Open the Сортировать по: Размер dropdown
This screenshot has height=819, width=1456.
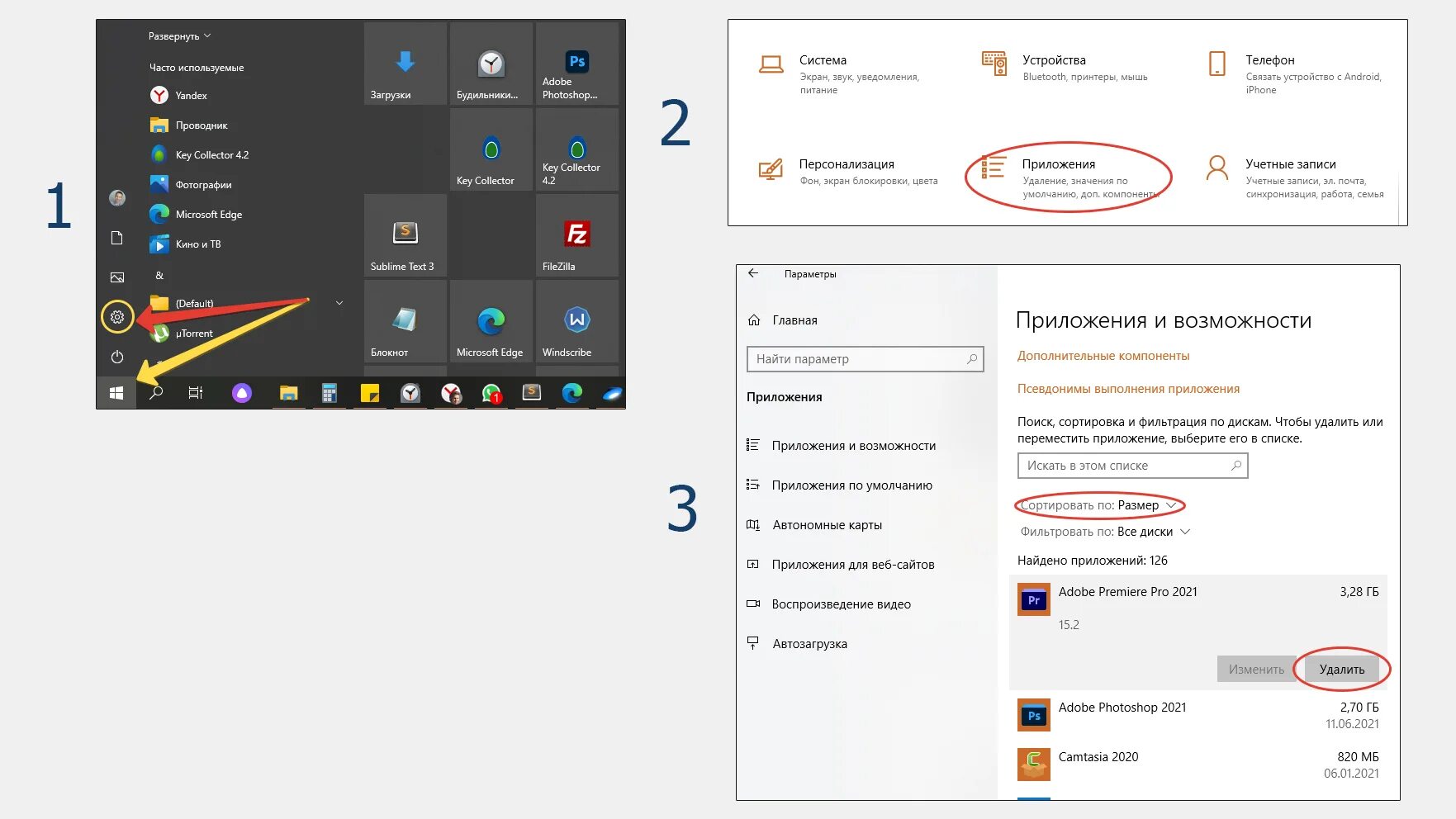pyautogui.click(x=1098, y=505)
